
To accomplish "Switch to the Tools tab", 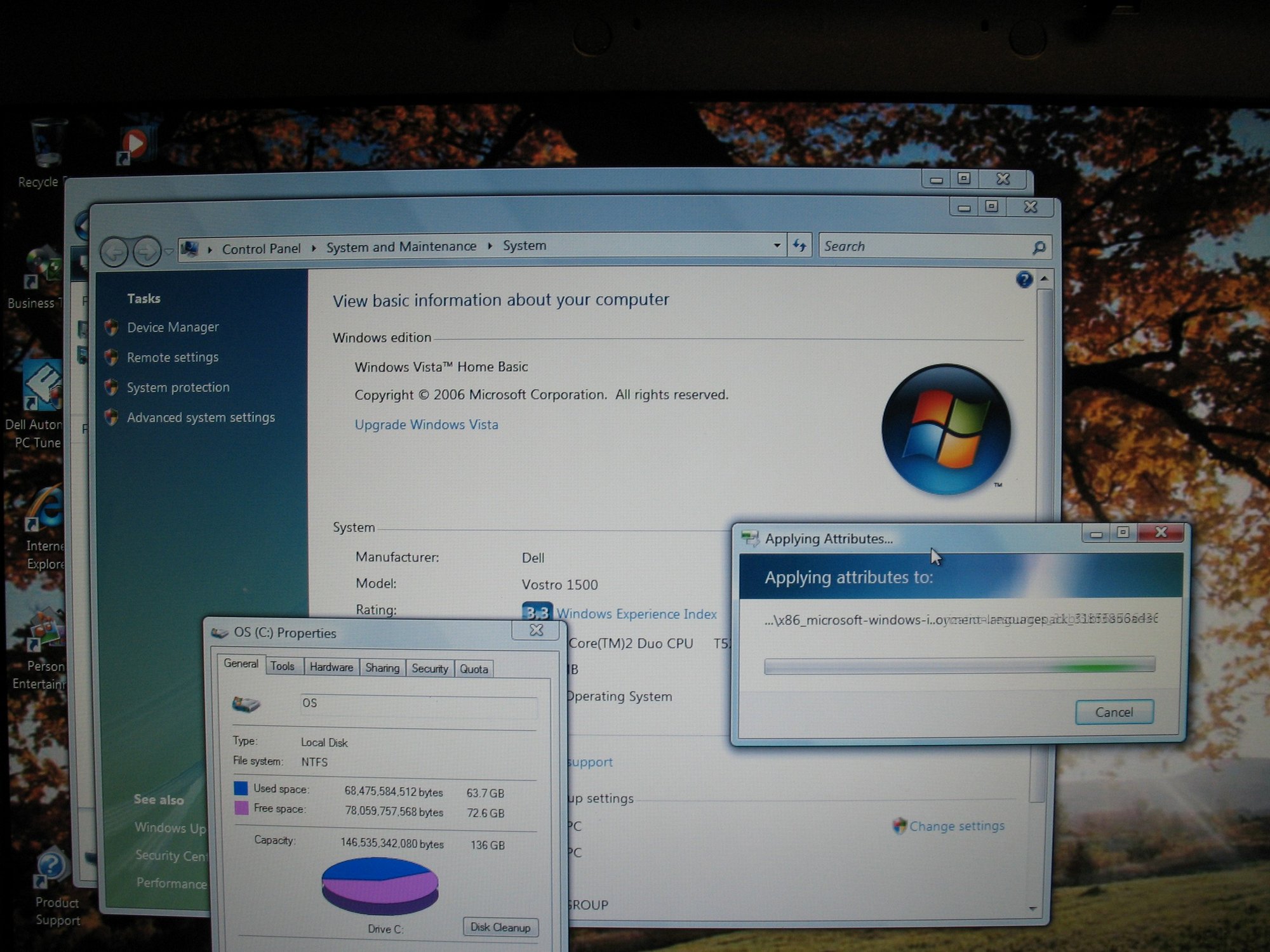I will [x=283, y=666].
